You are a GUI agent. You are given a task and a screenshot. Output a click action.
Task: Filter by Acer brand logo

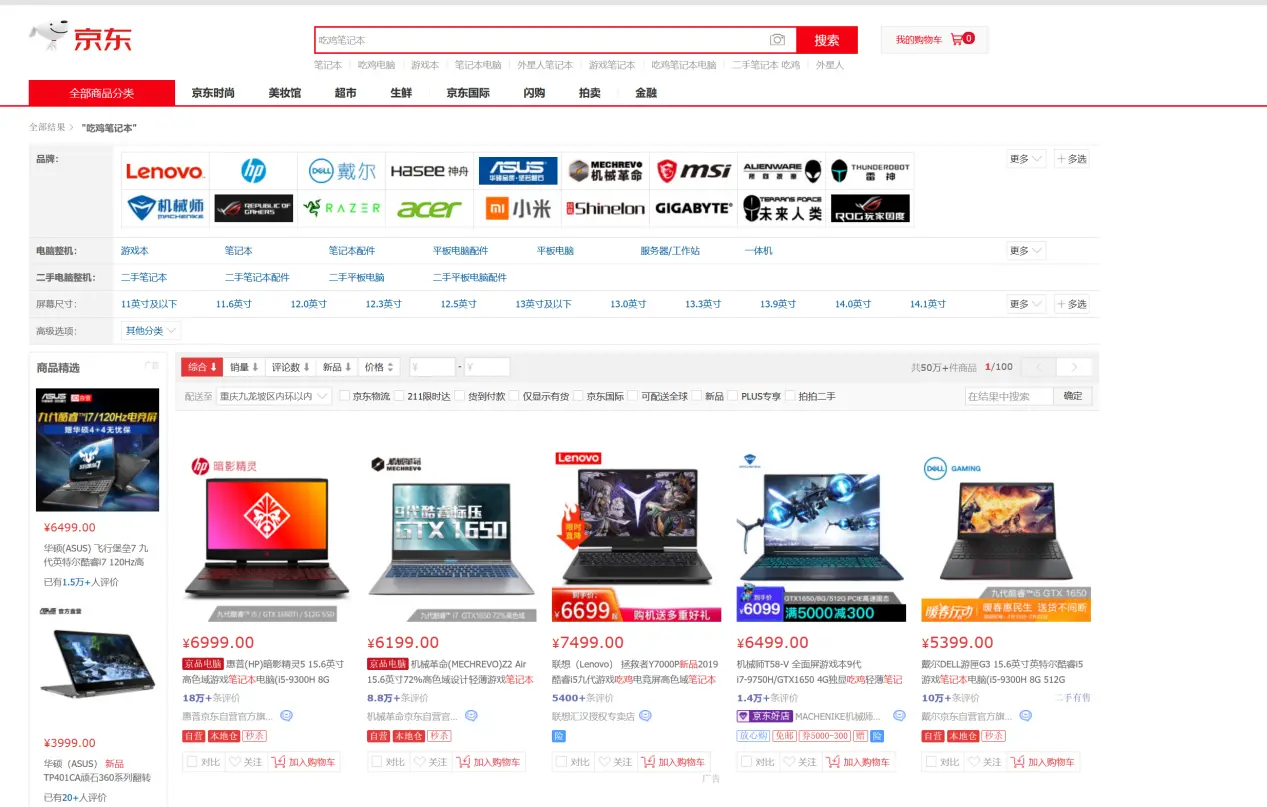pos(430,208)
